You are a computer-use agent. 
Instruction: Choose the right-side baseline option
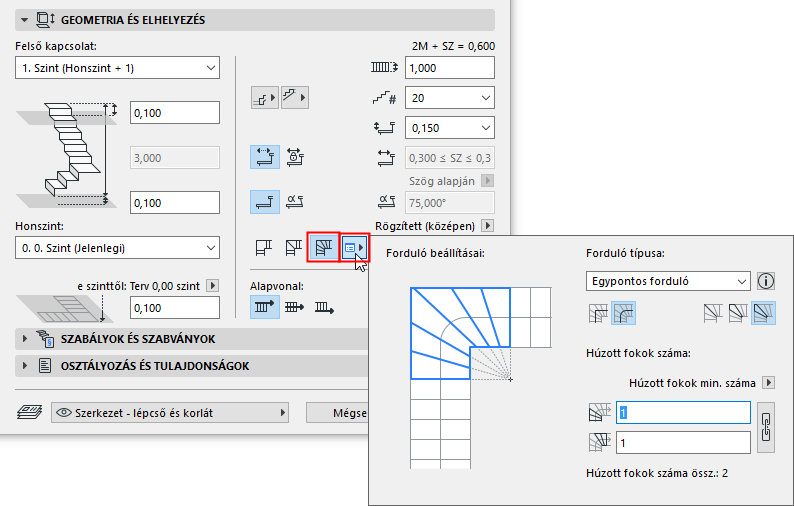tap(324, 307)
